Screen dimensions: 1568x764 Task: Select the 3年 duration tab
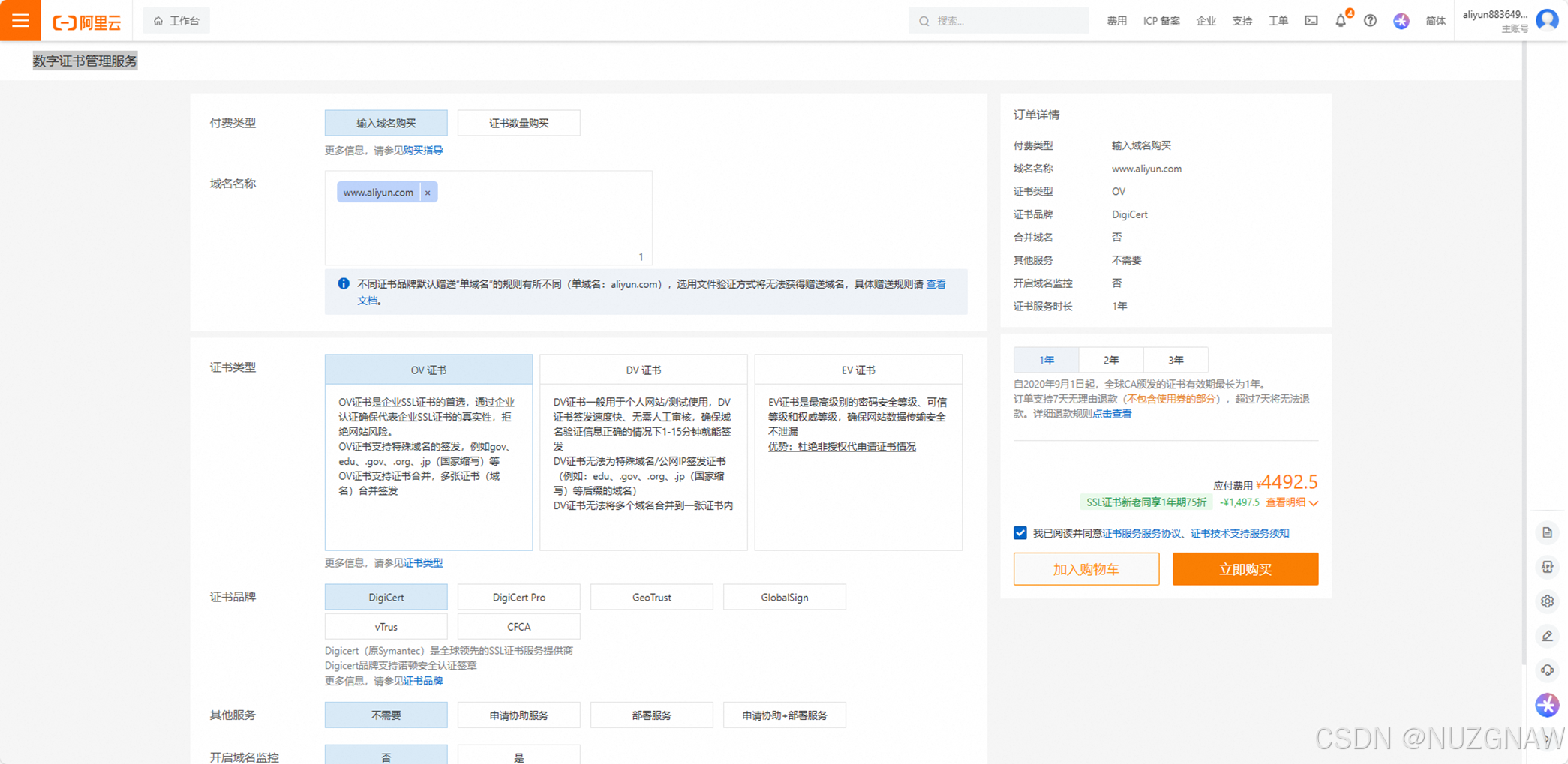tap(1176, 360)
